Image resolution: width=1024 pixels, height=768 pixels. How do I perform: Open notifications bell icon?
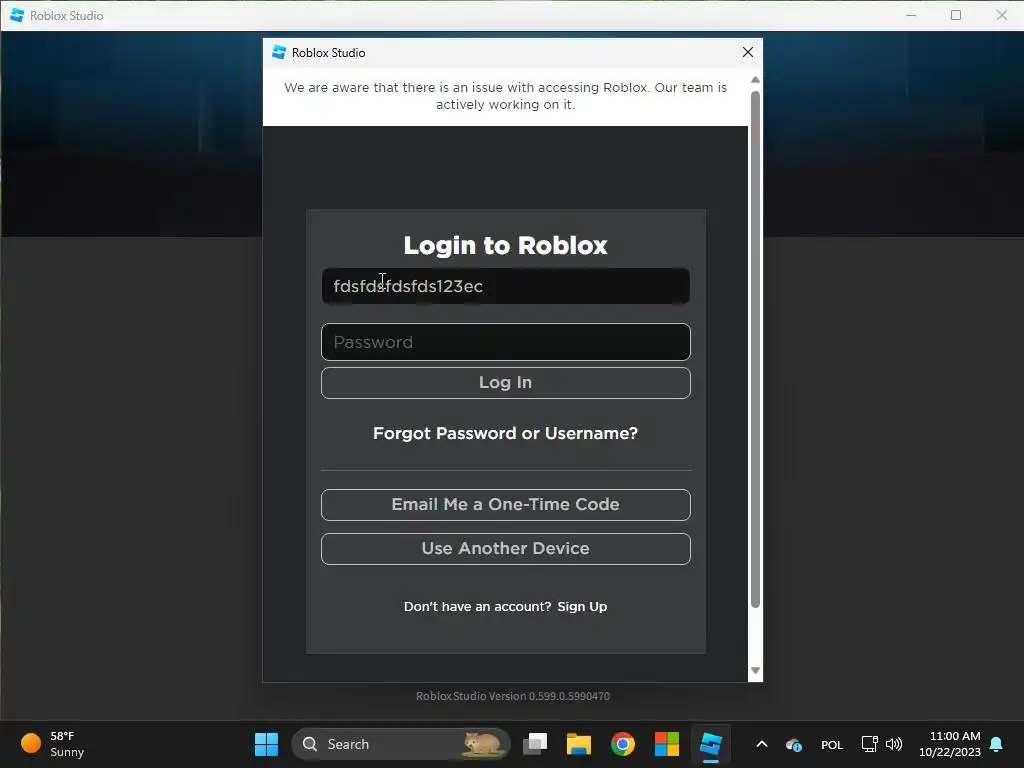[x=997, y=744]
